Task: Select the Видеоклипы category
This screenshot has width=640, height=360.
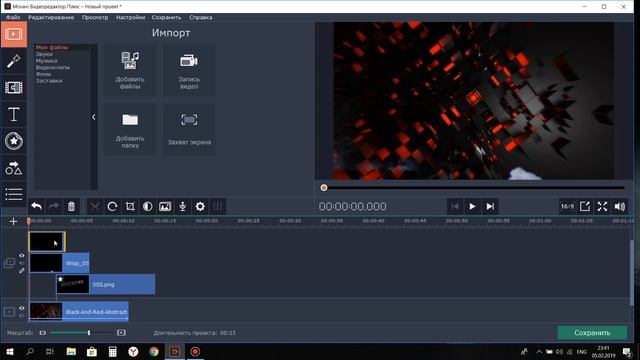Action: click(53, 67)
